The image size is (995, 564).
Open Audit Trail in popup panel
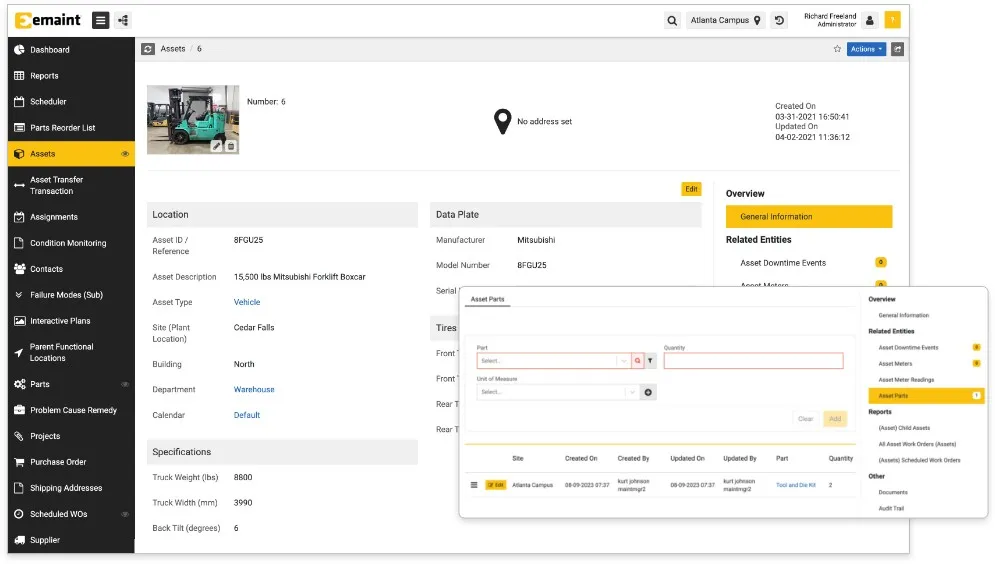click(891, 508)
